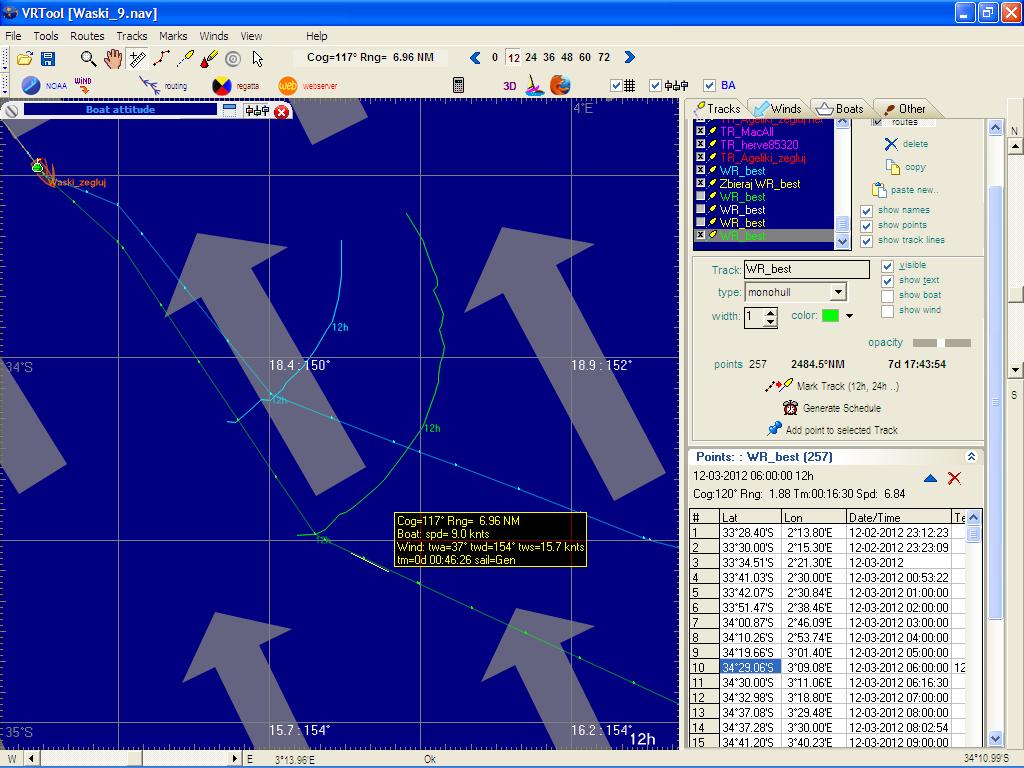Open the Routes menu

tap(87, 36)
